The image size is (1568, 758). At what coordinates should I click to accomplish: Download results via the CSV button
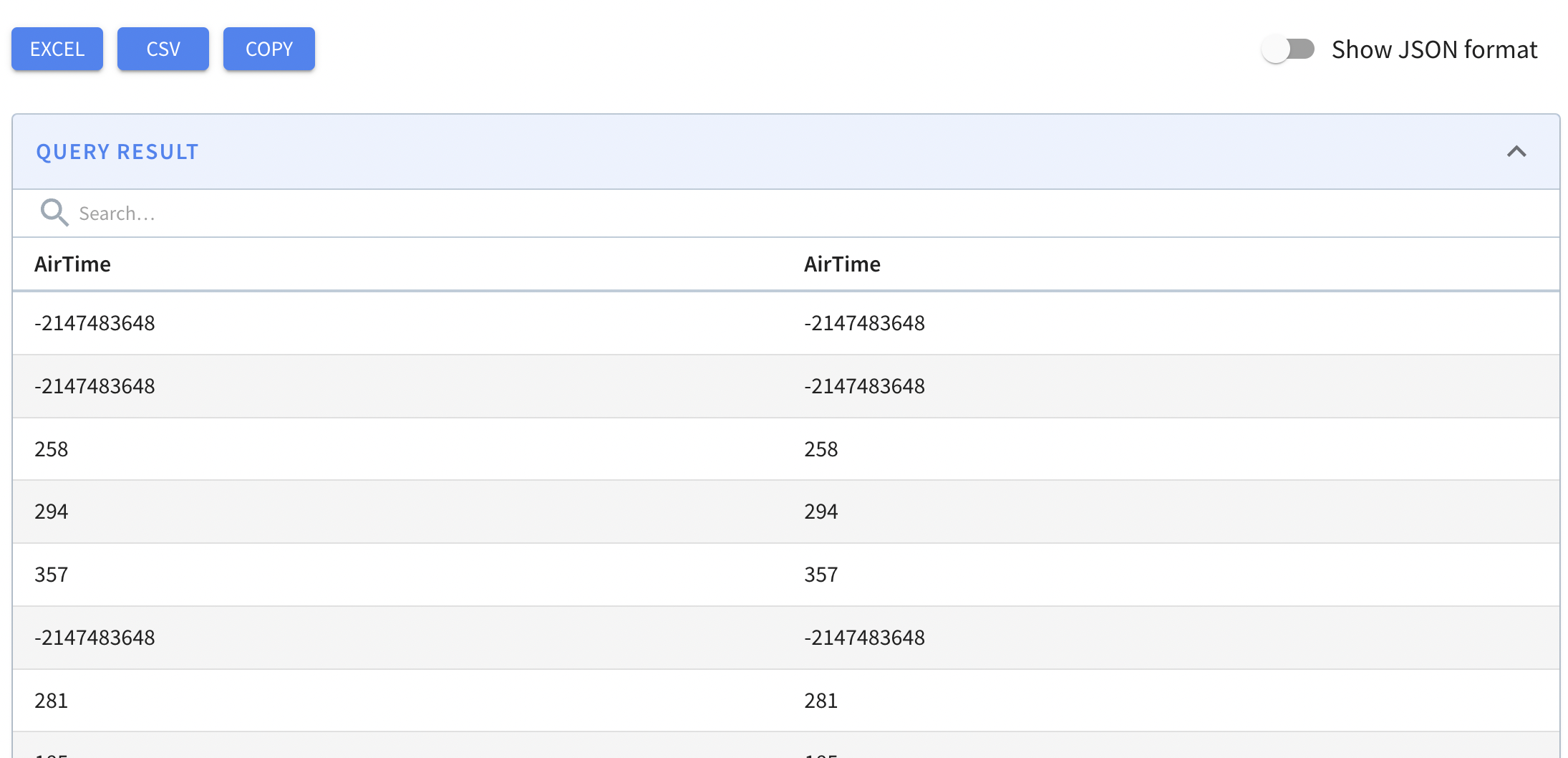[x=163, y=49]
